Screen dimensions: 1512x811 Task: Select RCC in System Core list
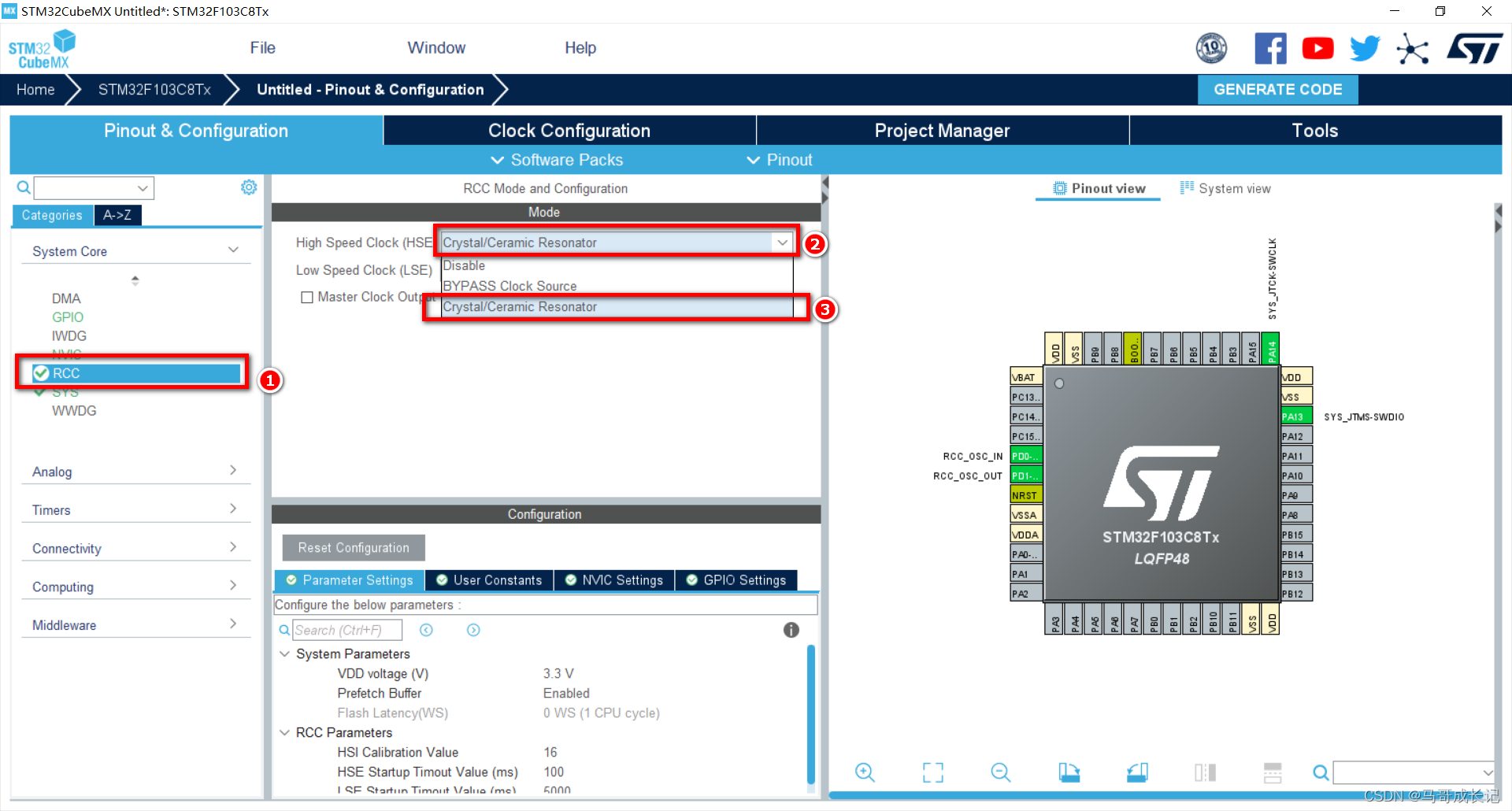coord(135,373)
